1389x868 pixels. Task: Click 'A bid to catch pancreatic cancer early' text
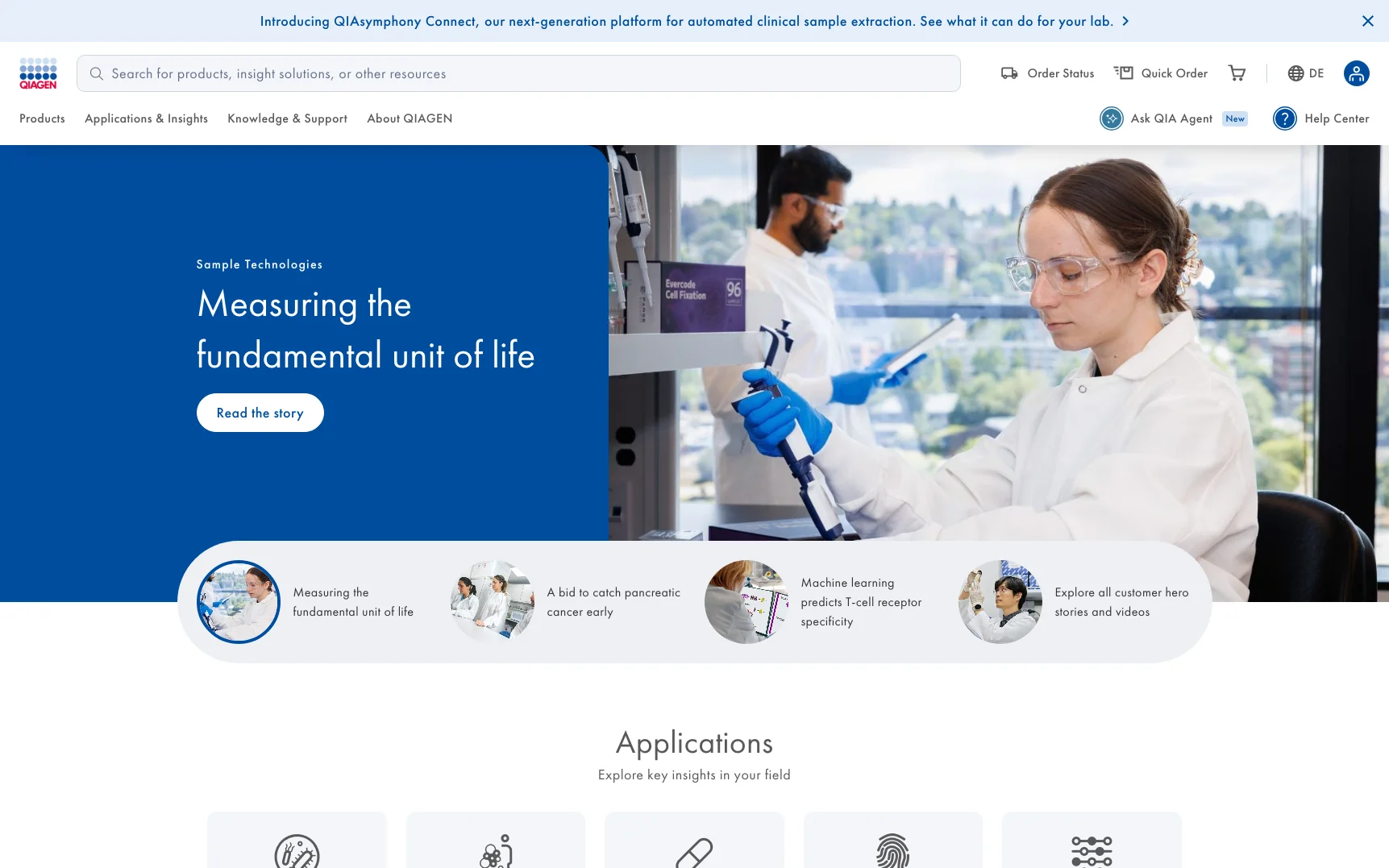(613, 602)
